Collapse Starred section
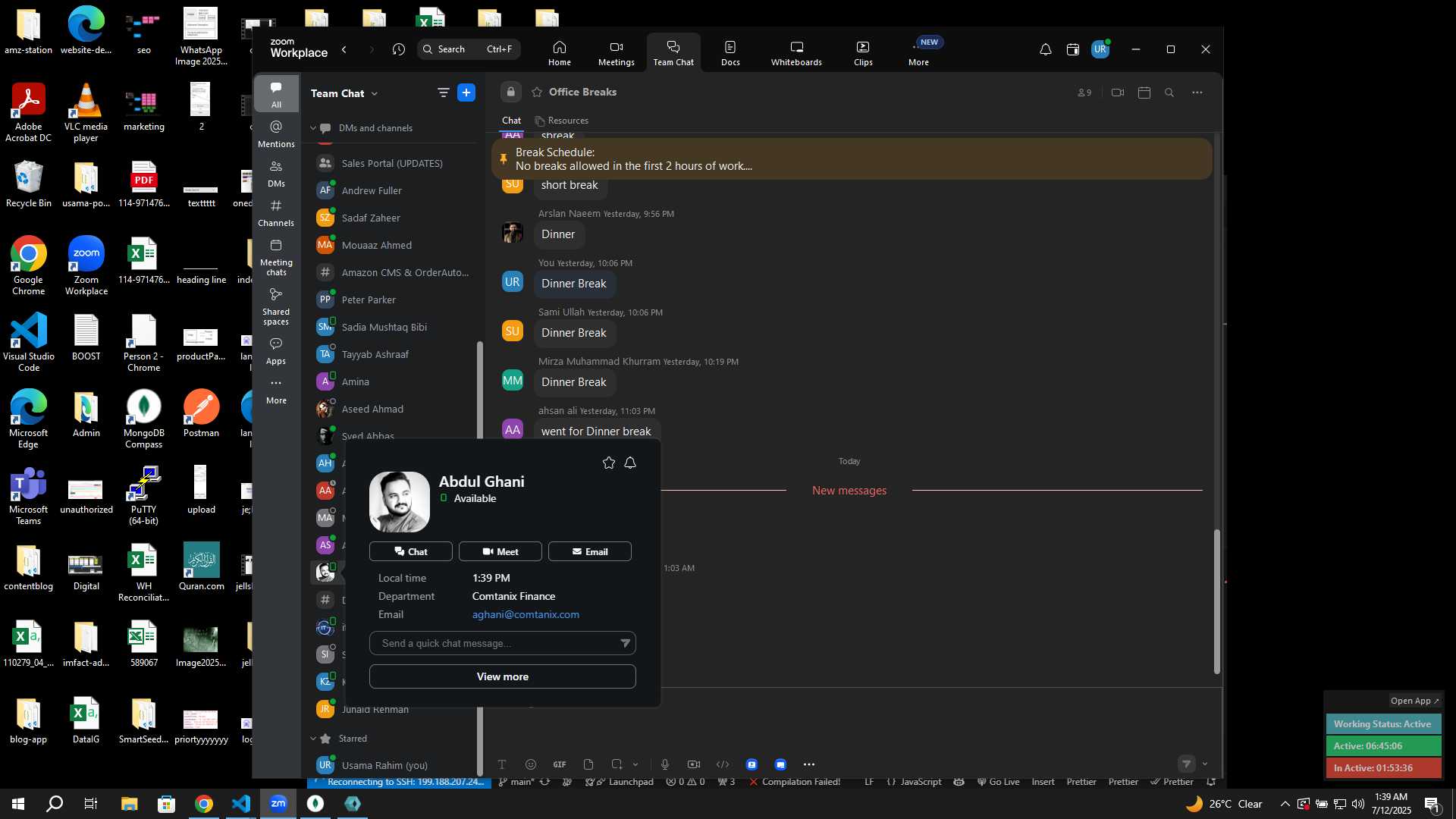The height and width of the screenshot is (819, 1456). (313, 739)
